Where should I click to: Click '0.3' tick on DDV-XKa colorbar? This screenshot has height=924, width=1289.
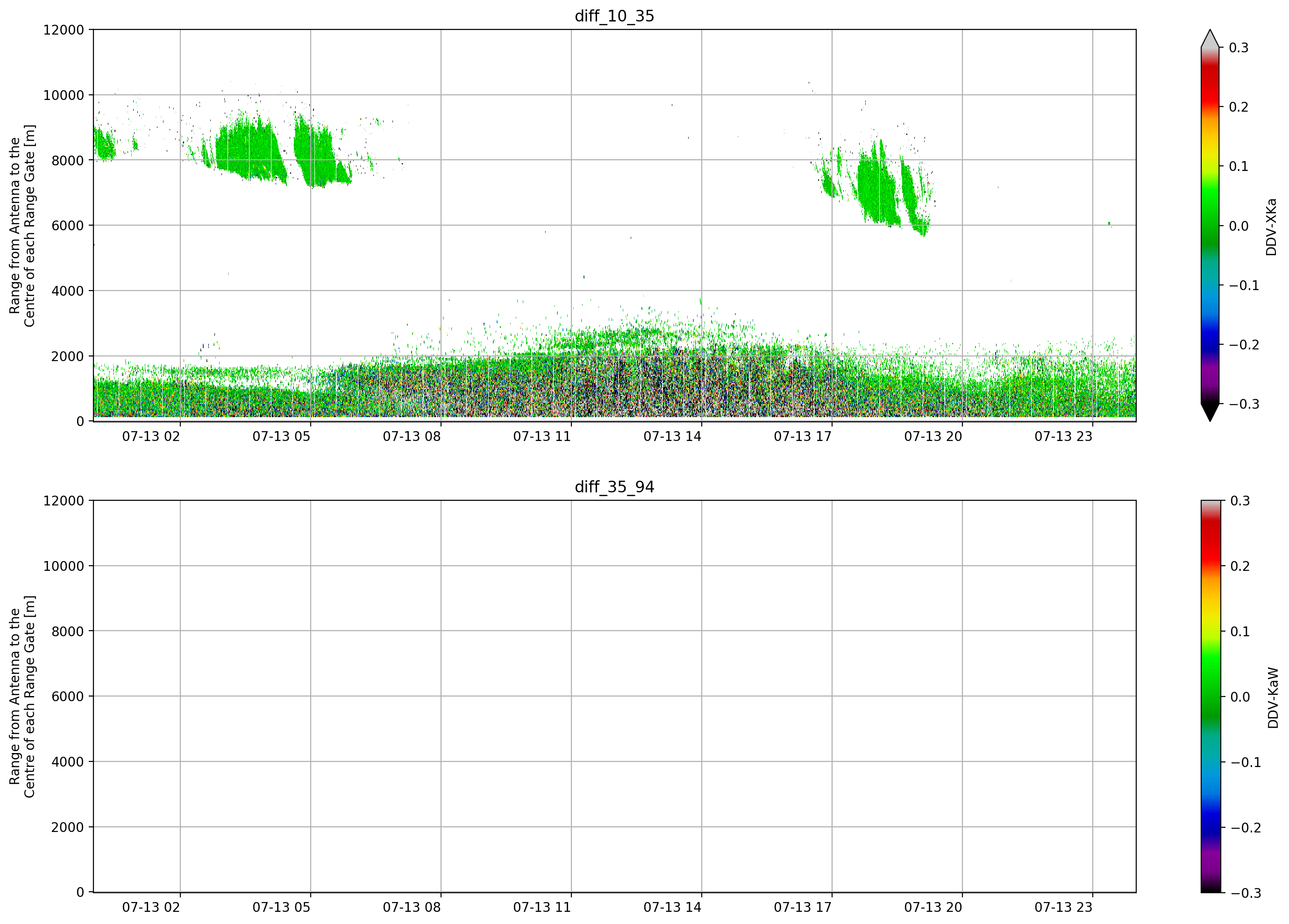coord(1239,48)
